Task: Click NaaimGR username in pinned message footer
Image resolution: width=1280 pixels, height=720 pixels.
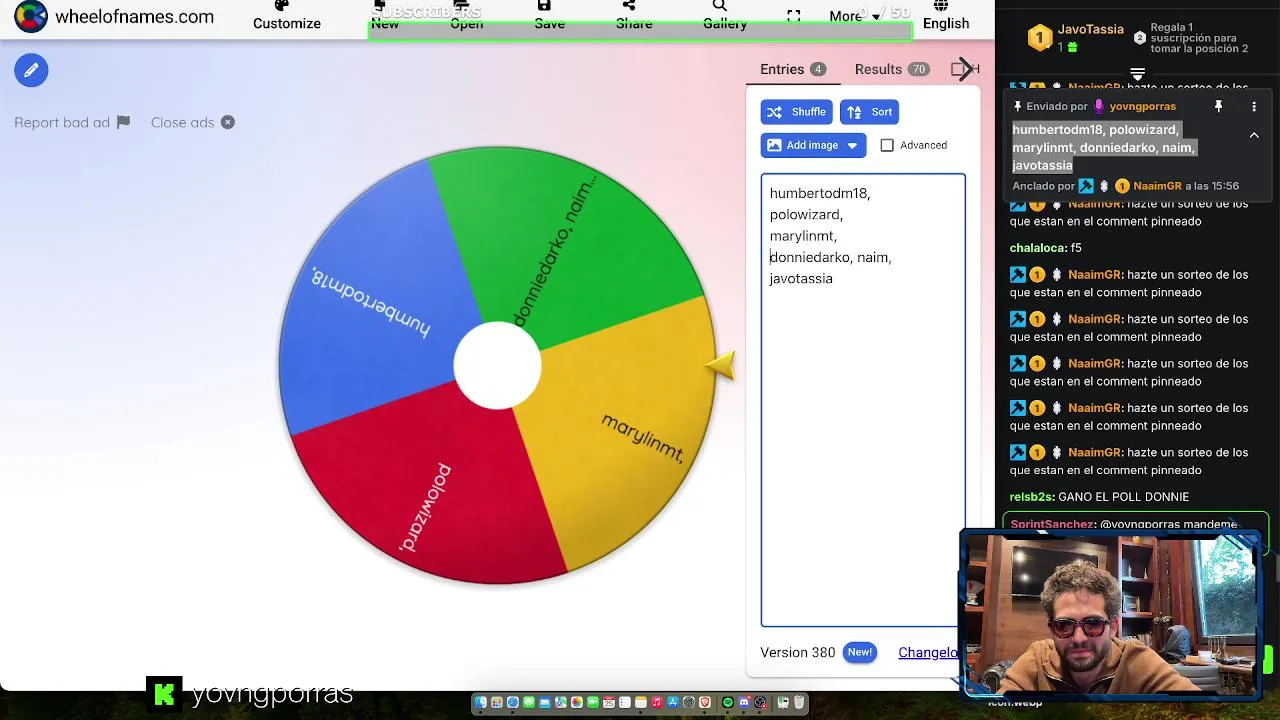Action: 1157,186
